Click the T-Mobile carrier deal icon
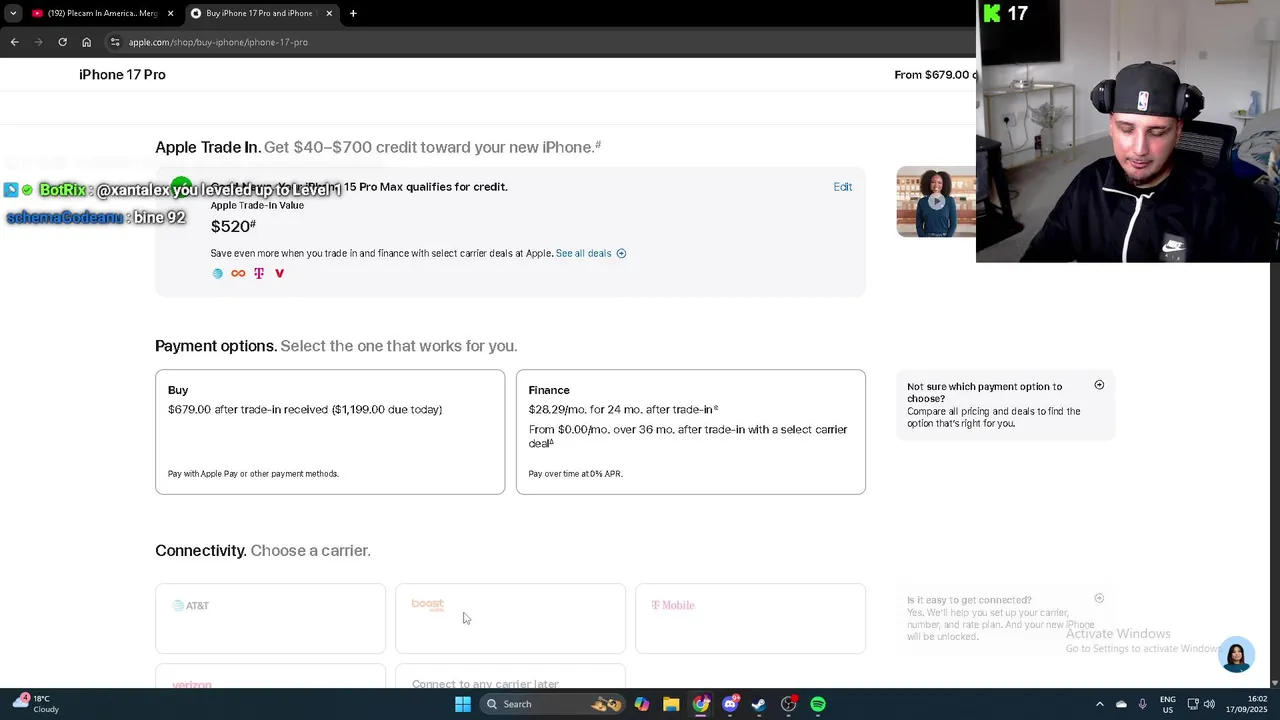Screen dimensions: 1280x720 point(259,273)
